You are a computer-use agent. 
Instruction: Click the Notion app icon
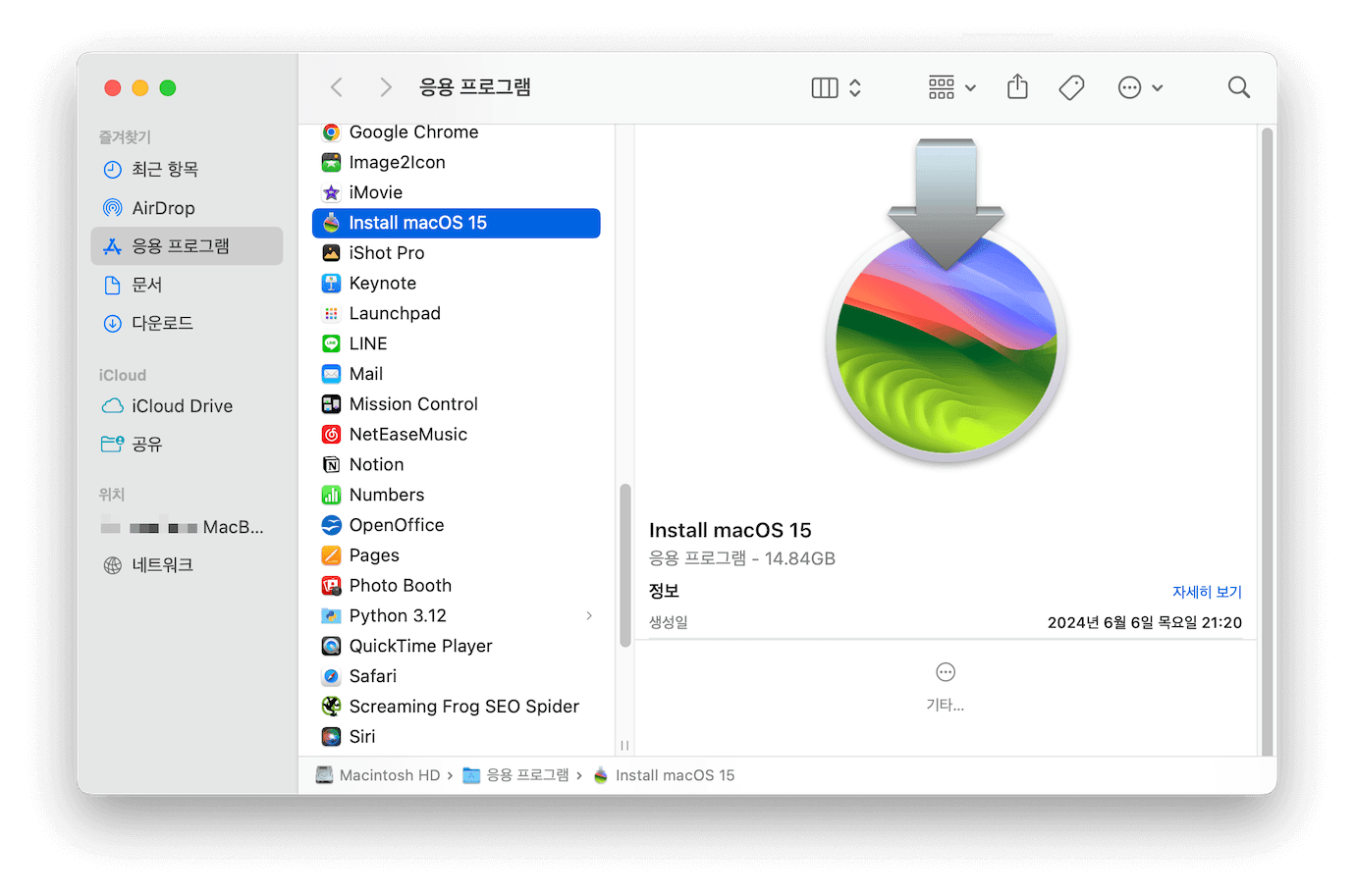pyautogui.click(x=332, y=465)
